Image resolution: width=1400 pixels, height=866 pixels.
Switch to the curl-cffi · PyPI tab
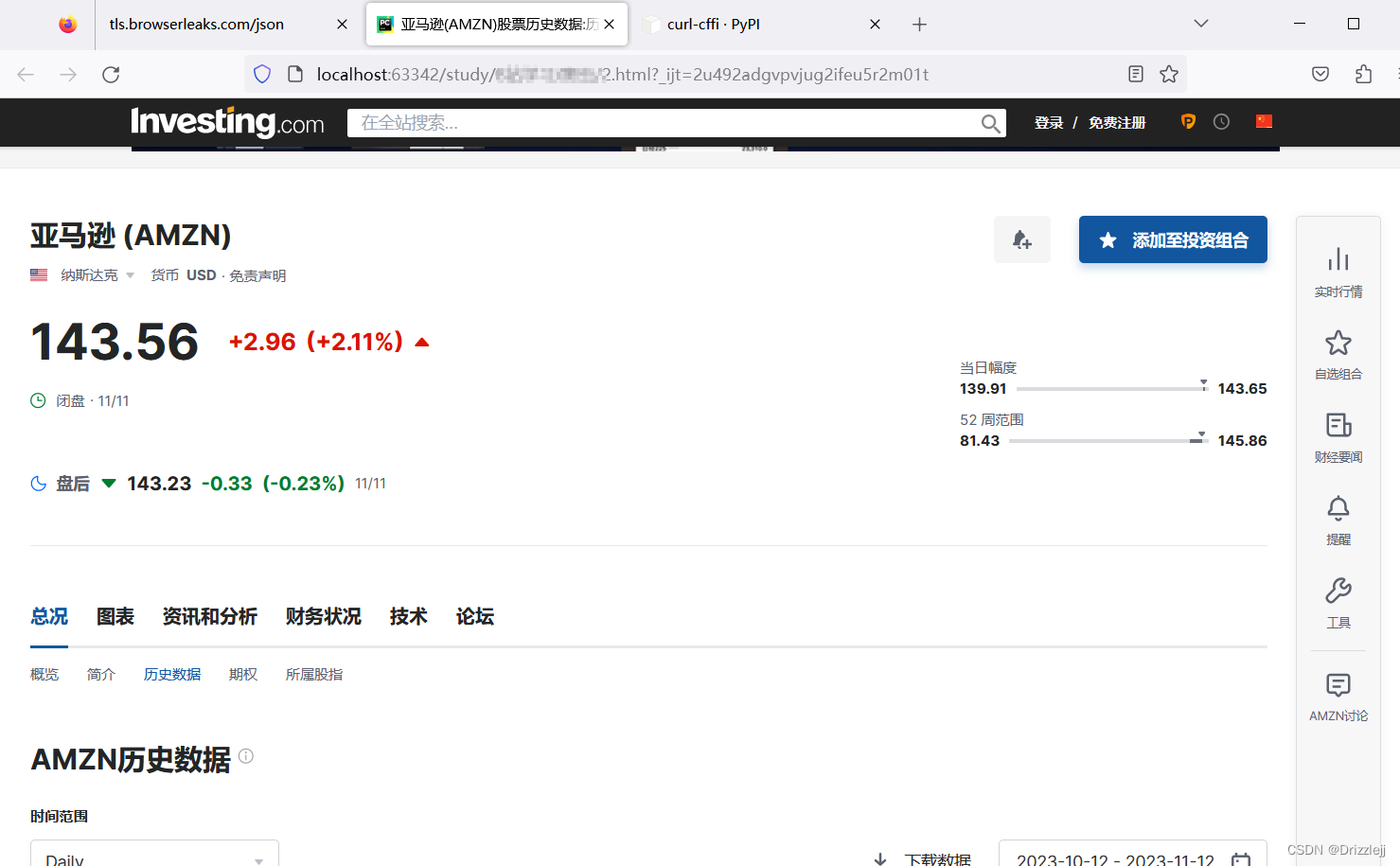pos(714,25)
